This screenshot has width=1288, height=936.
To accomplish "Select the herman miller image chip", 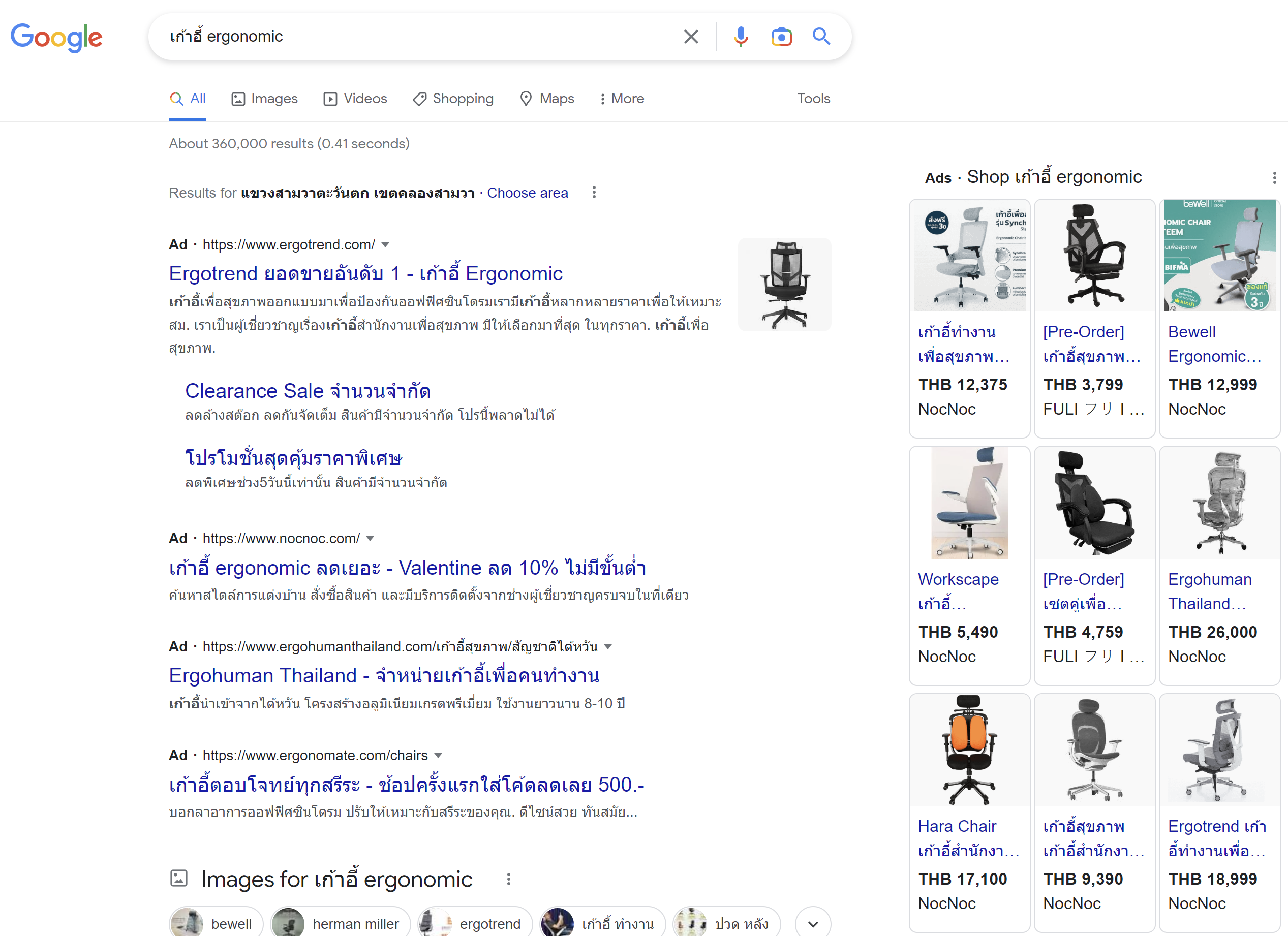I will click(340, 923).
